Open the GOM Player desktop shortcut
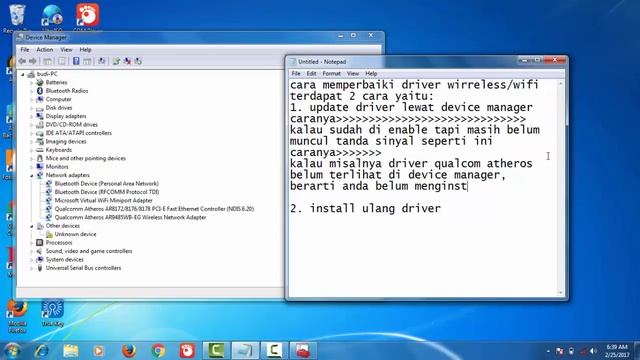640x360 pixels. pos(87,17)
